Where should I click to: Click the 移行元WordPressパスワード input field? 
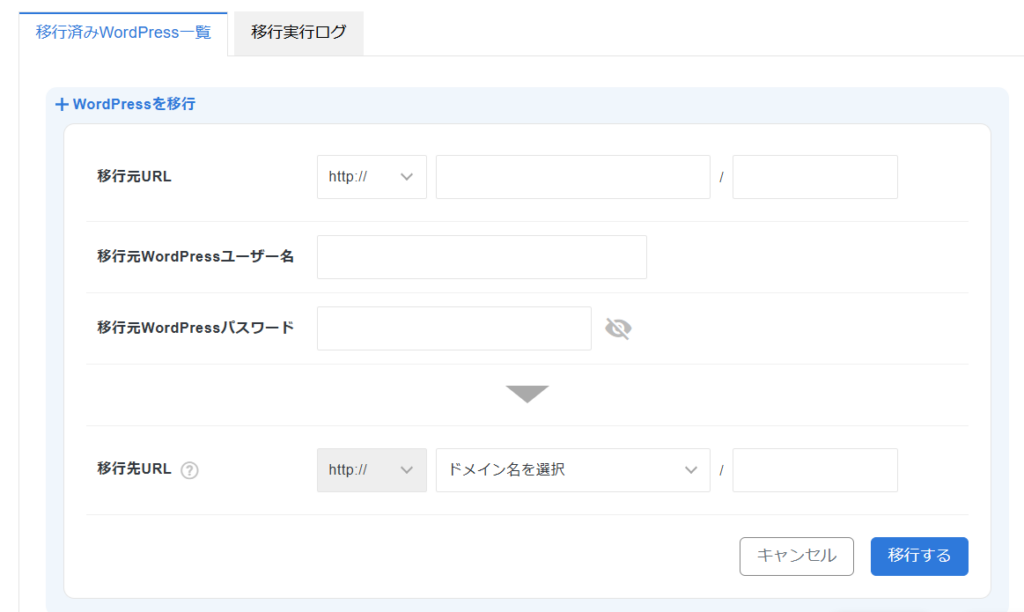453,327
